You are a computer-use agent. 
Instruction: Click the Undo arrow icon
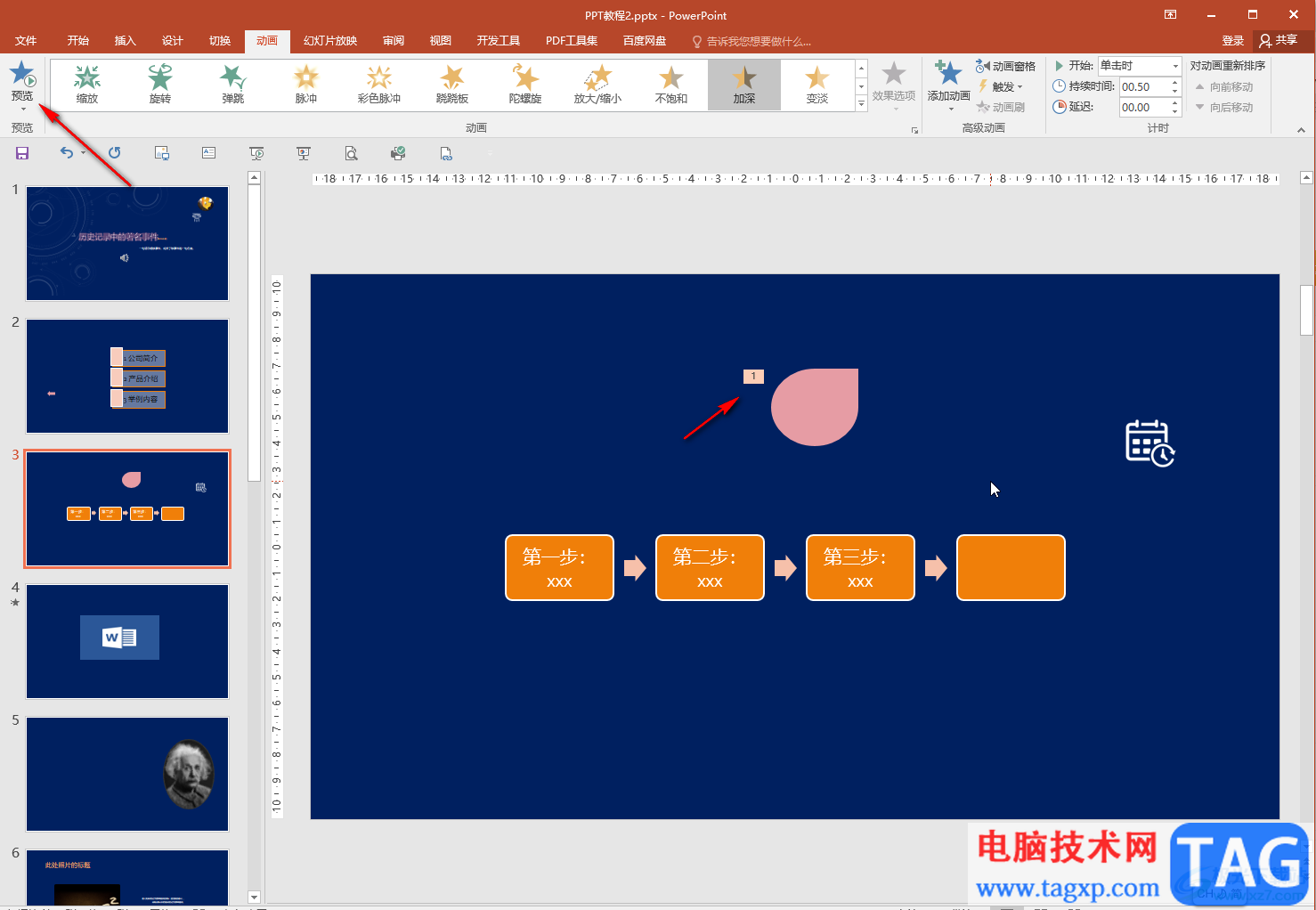click(x=67, y=153)
